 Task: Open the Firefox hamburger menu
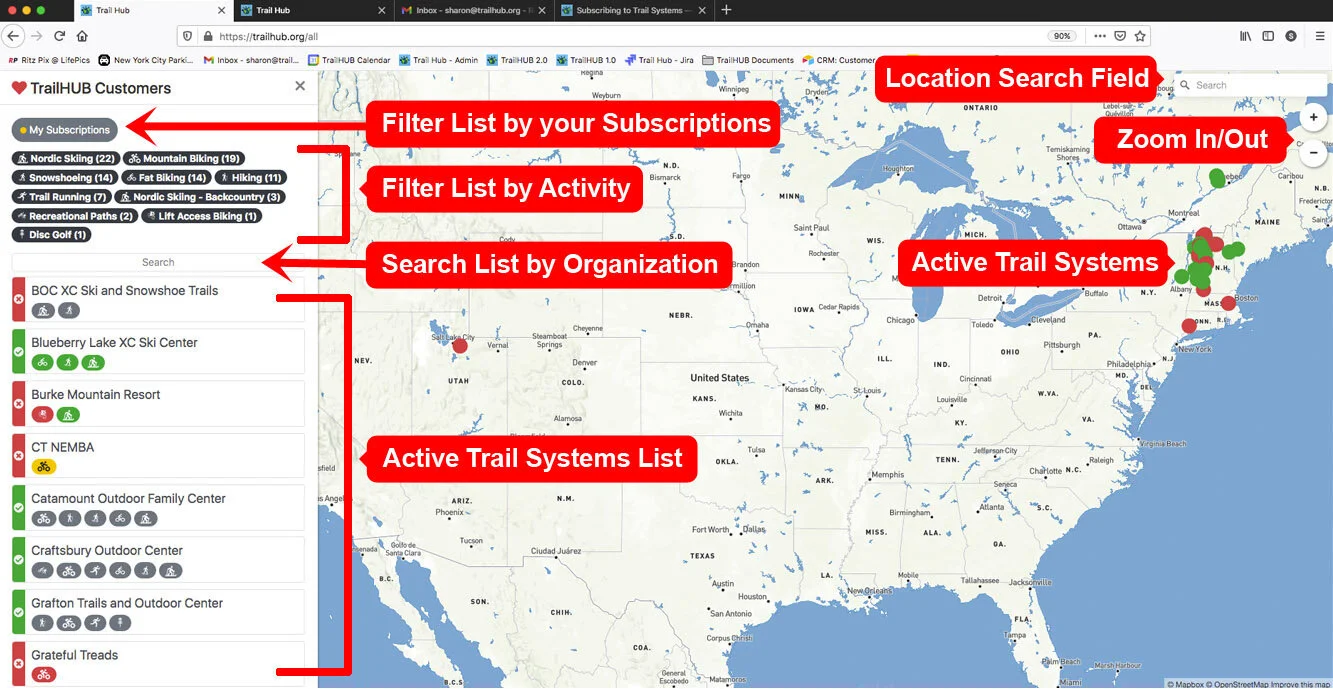coord(1320,35)
